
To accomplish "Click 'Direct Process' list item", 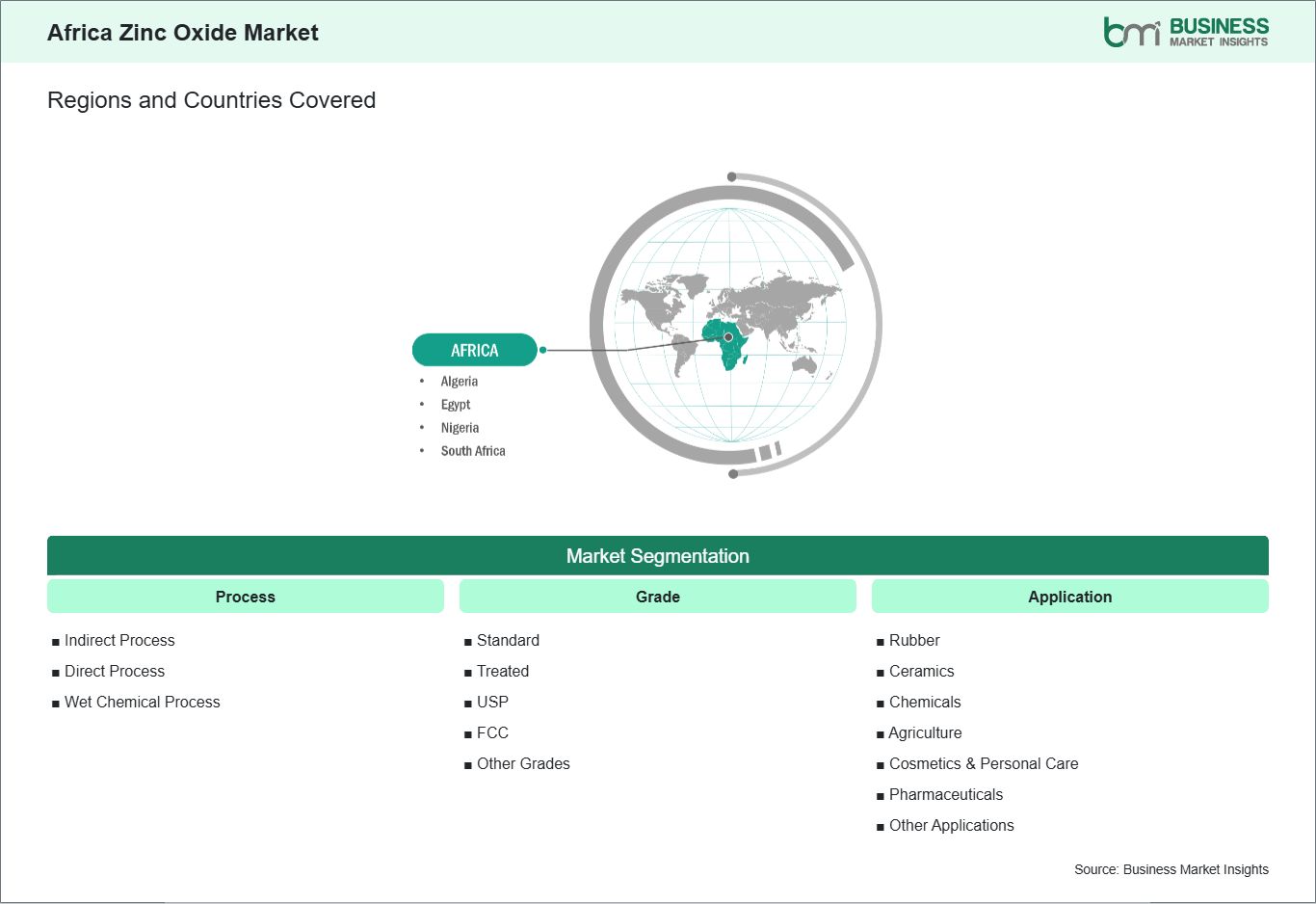I will (x=115, y=671).
